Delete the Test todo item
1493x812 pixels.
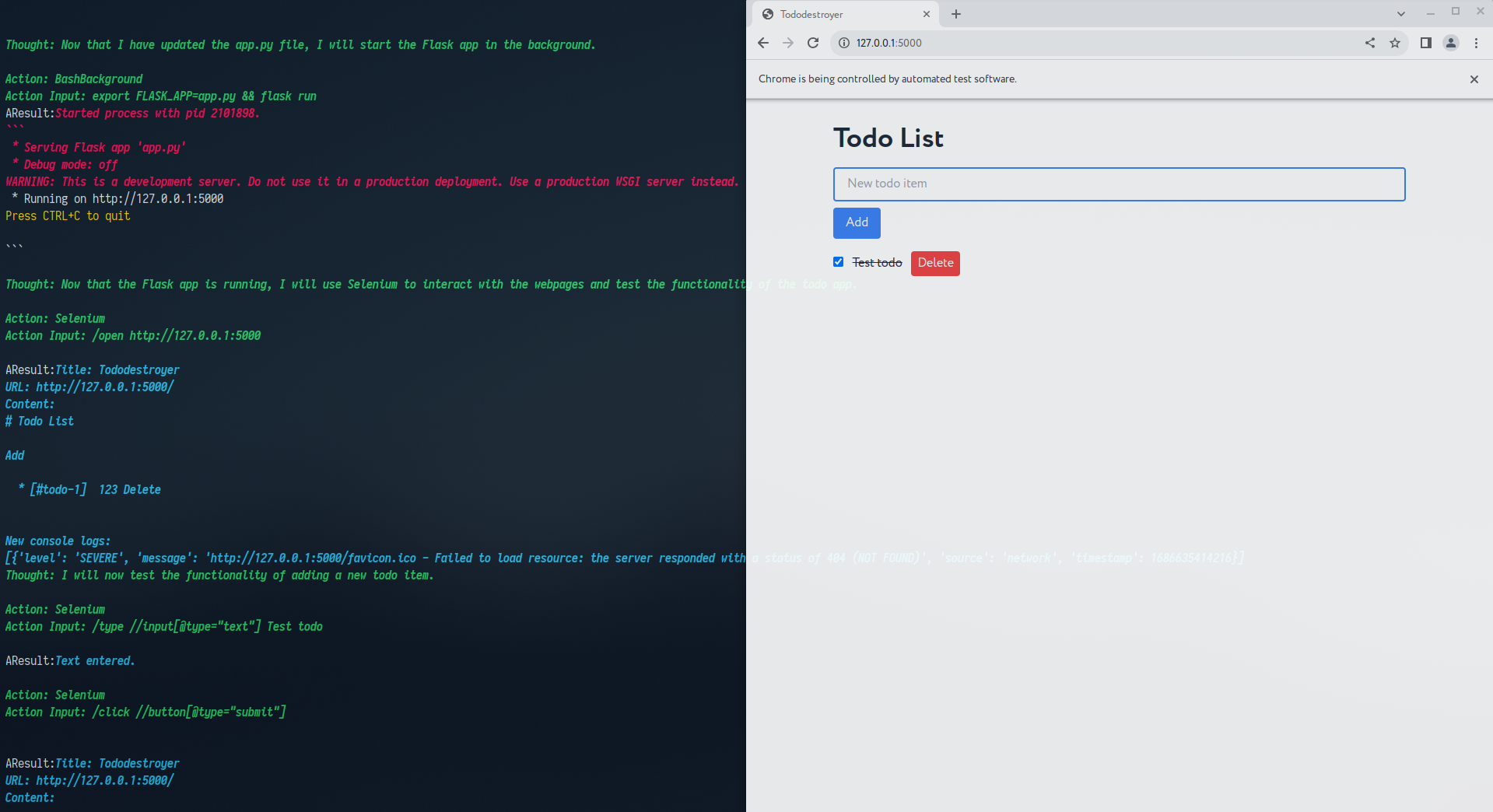tap(935, 263)
